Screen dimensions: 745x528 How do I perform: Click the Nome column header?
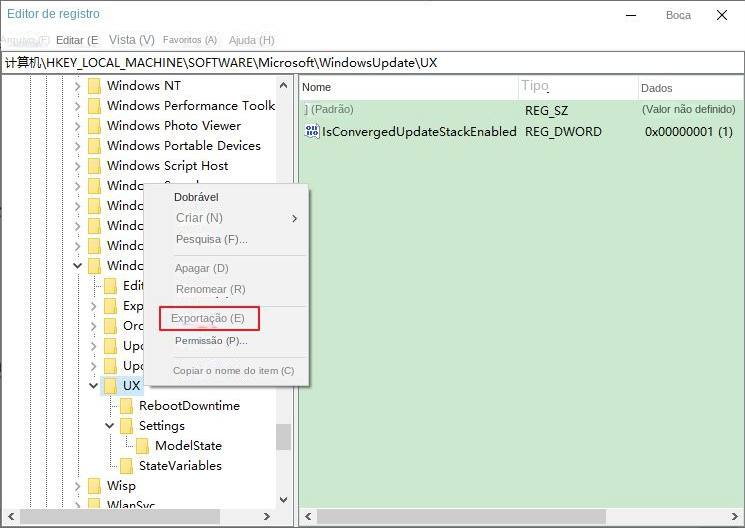pyautogui.click(x=317, y=88)
